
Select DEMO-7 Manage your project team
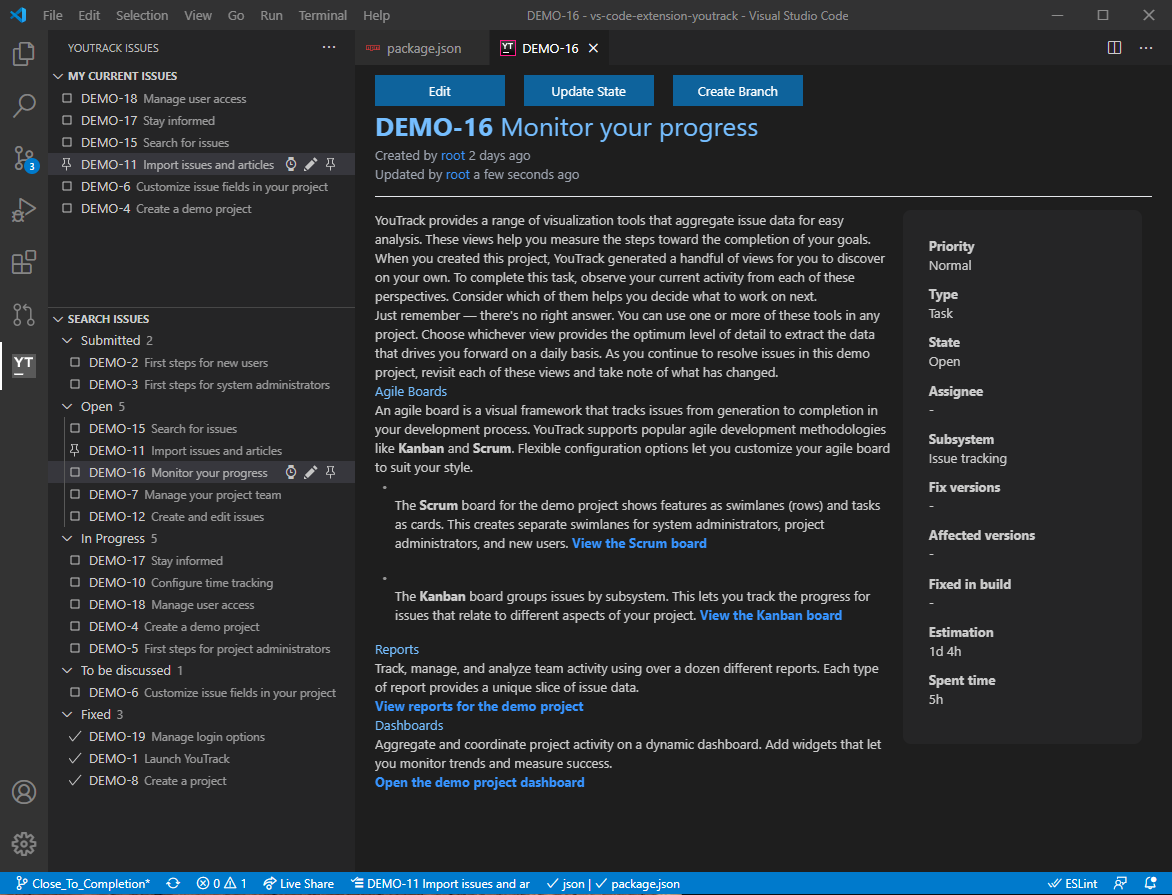coord(201,495)
